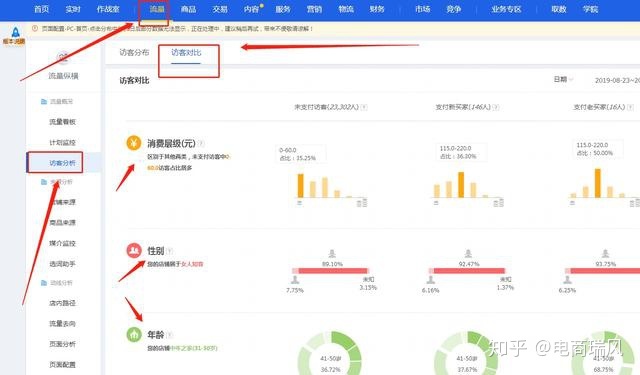Click the age donut chart showing 36.72%
This screenshot has width=640, height=375.
330,353
